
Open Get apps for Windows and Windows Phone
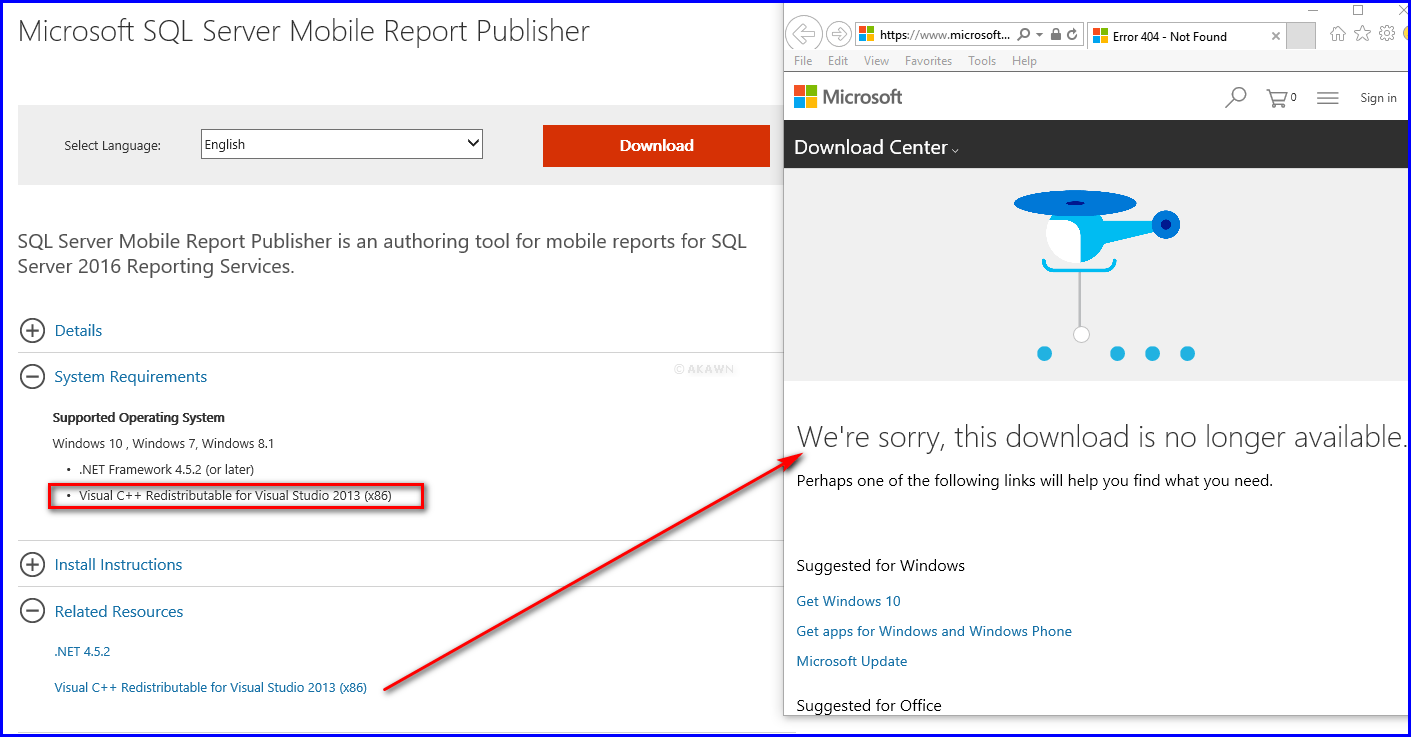[934, 631]
